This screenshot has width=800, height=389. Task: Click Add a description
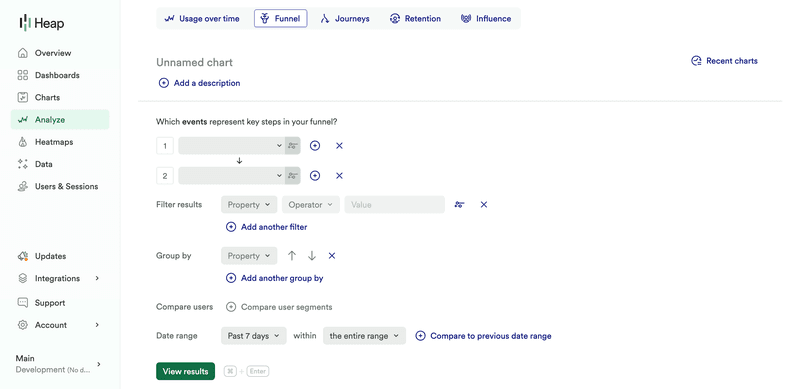pos(199,83)
